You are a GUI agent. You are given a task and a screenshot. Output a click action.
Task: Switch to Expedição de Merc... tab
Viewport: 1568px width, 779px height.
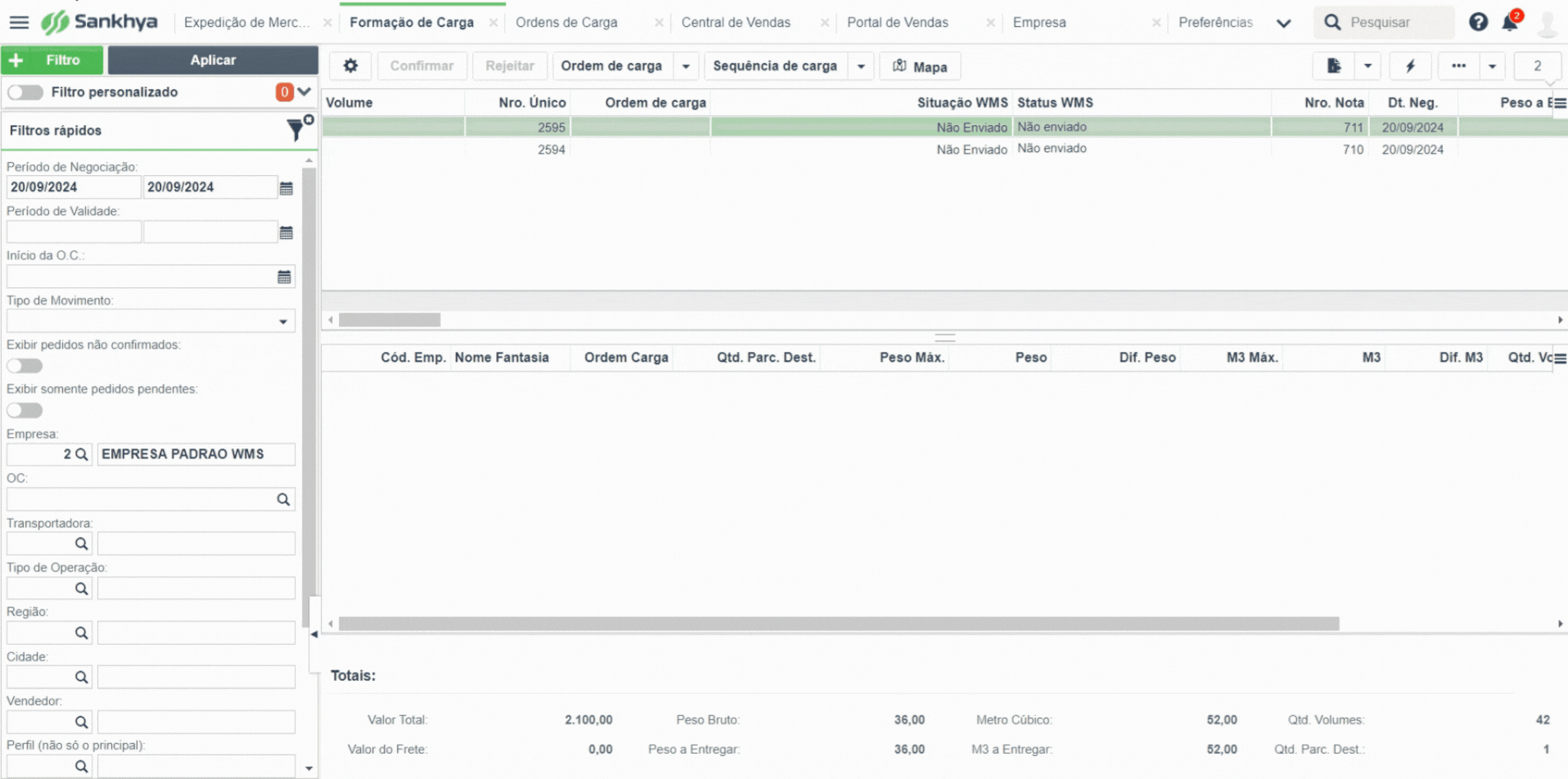247,22
